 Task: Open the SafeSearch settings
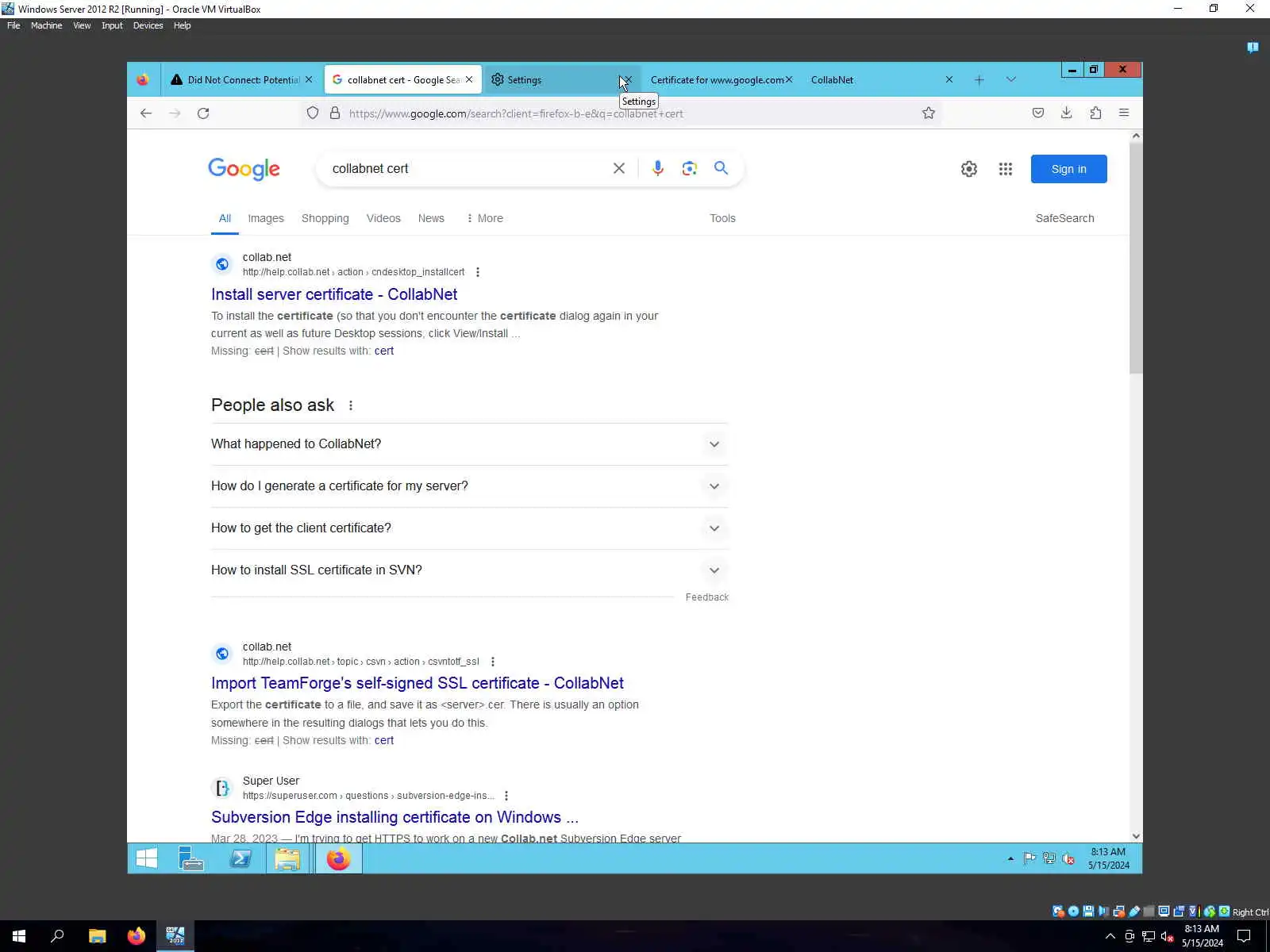1064,218
